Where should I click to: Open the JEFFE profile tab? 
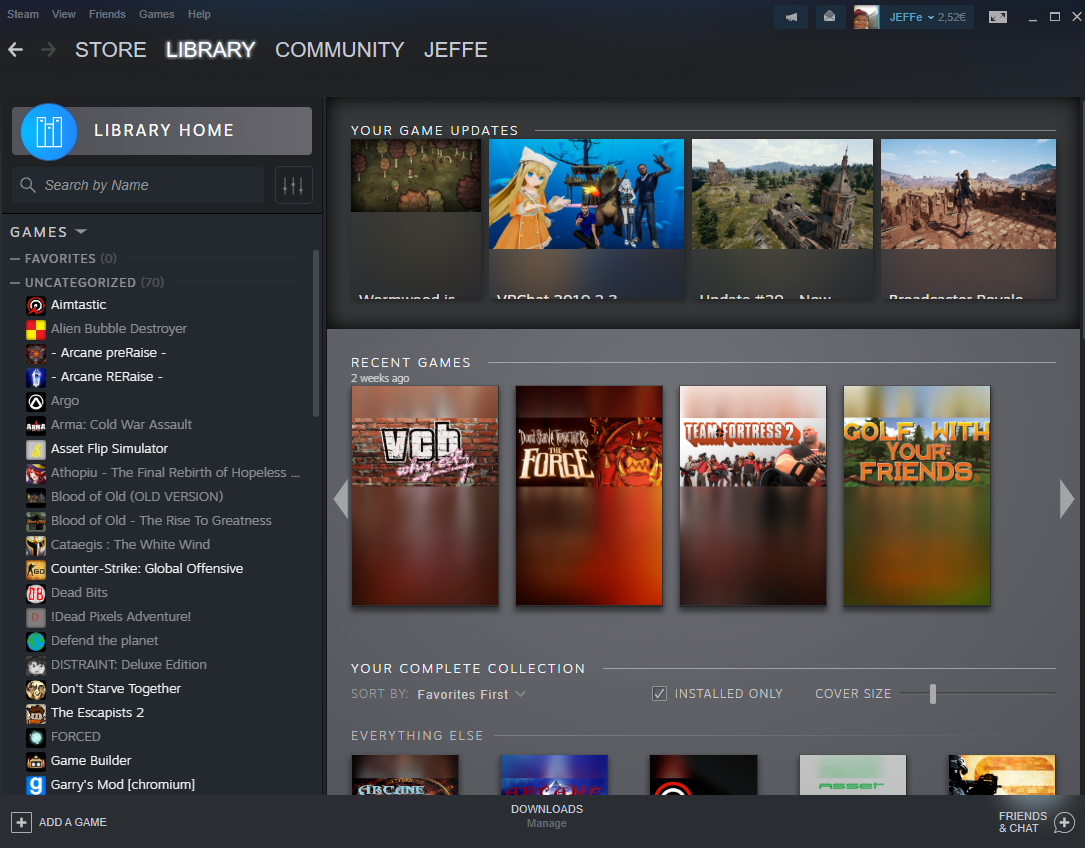[x=456, y=50]
